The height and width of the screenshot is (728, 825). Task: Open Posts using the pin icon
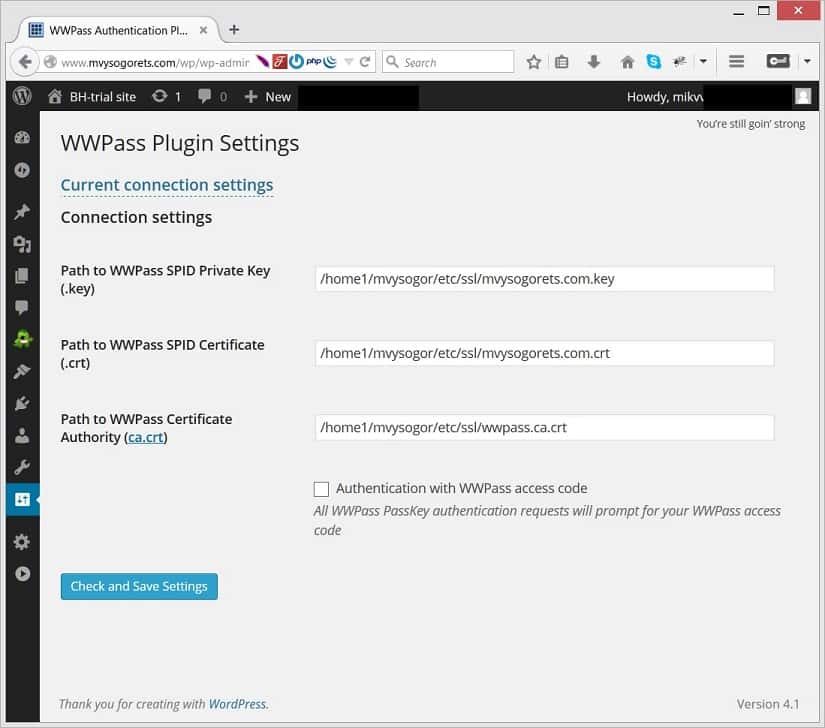tap(22, 211)
